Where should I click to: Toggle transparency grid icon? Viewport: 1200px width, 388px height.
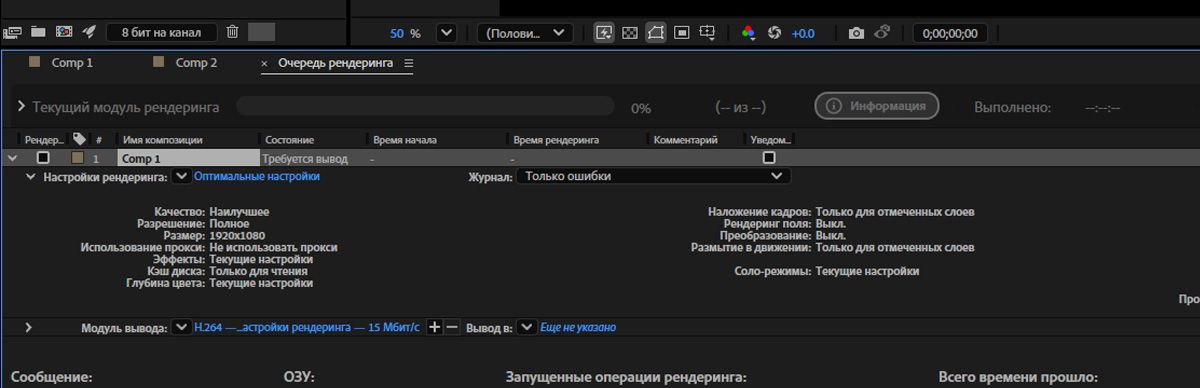630,33
